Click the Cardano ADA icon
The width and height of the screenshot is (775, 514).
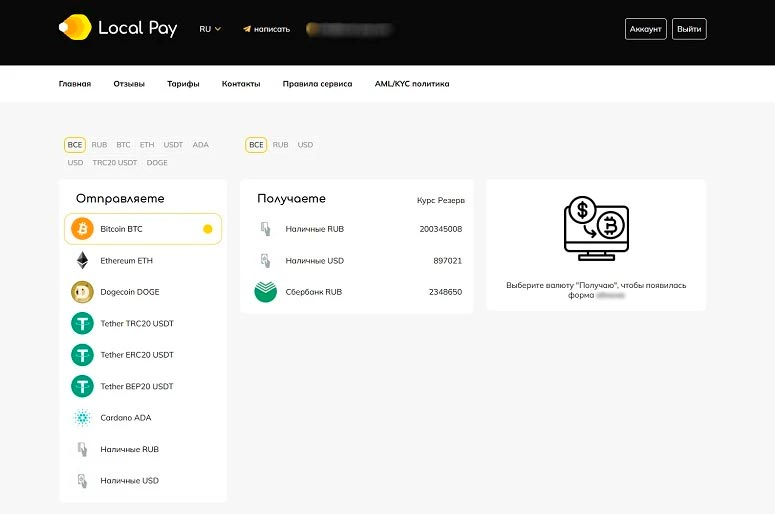point(82,418)
